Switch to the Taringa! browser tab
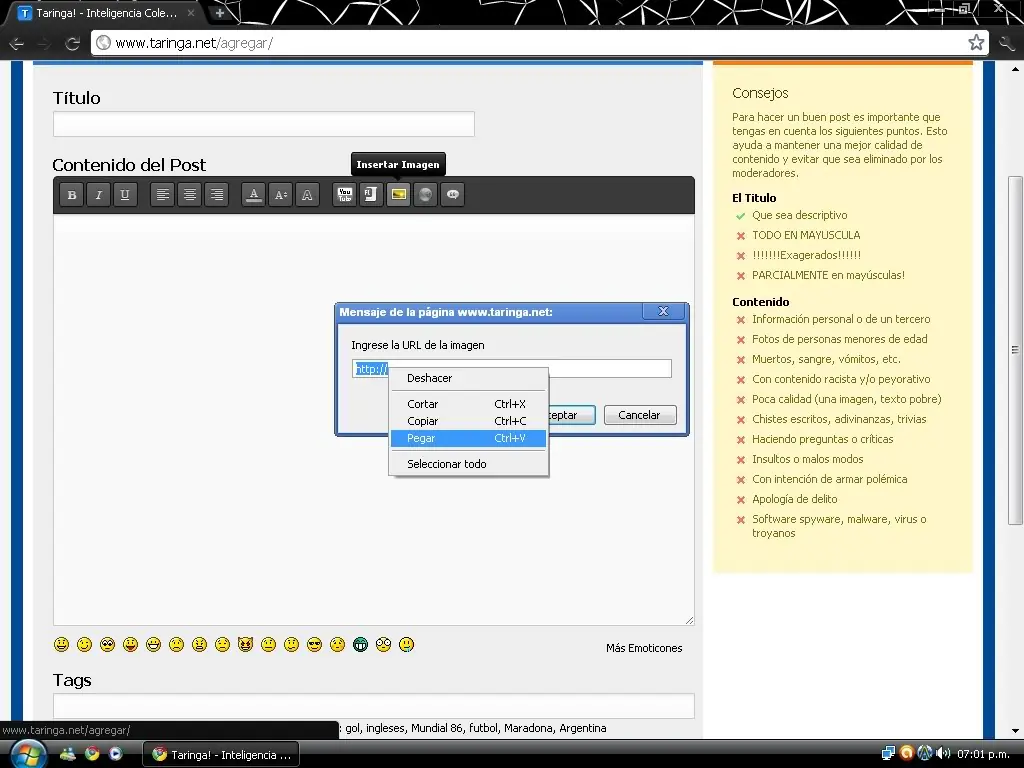The image size is (1024, 768). click(x=104, y=13)
